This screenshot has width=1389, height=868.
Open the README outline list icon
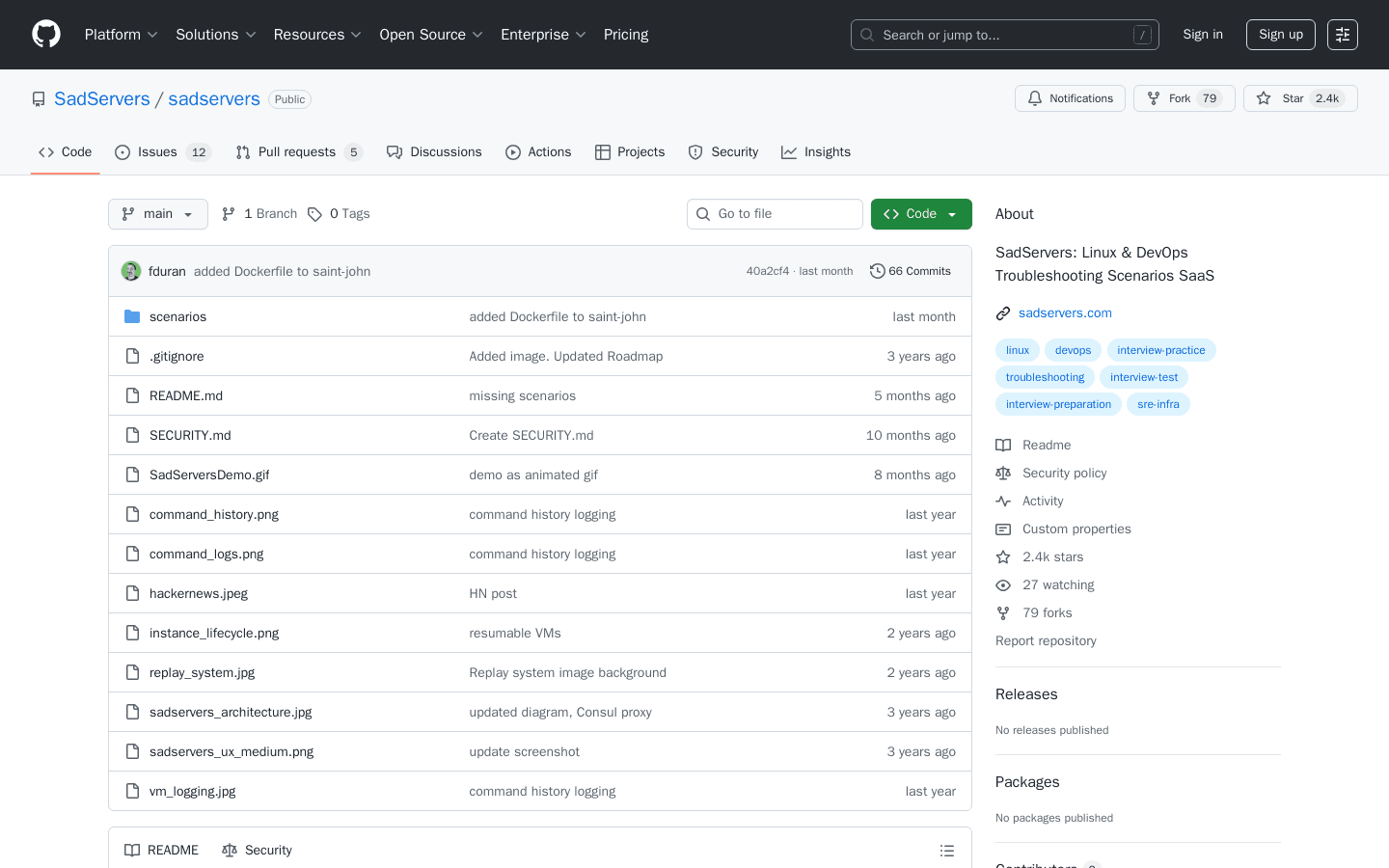point(947,850)
